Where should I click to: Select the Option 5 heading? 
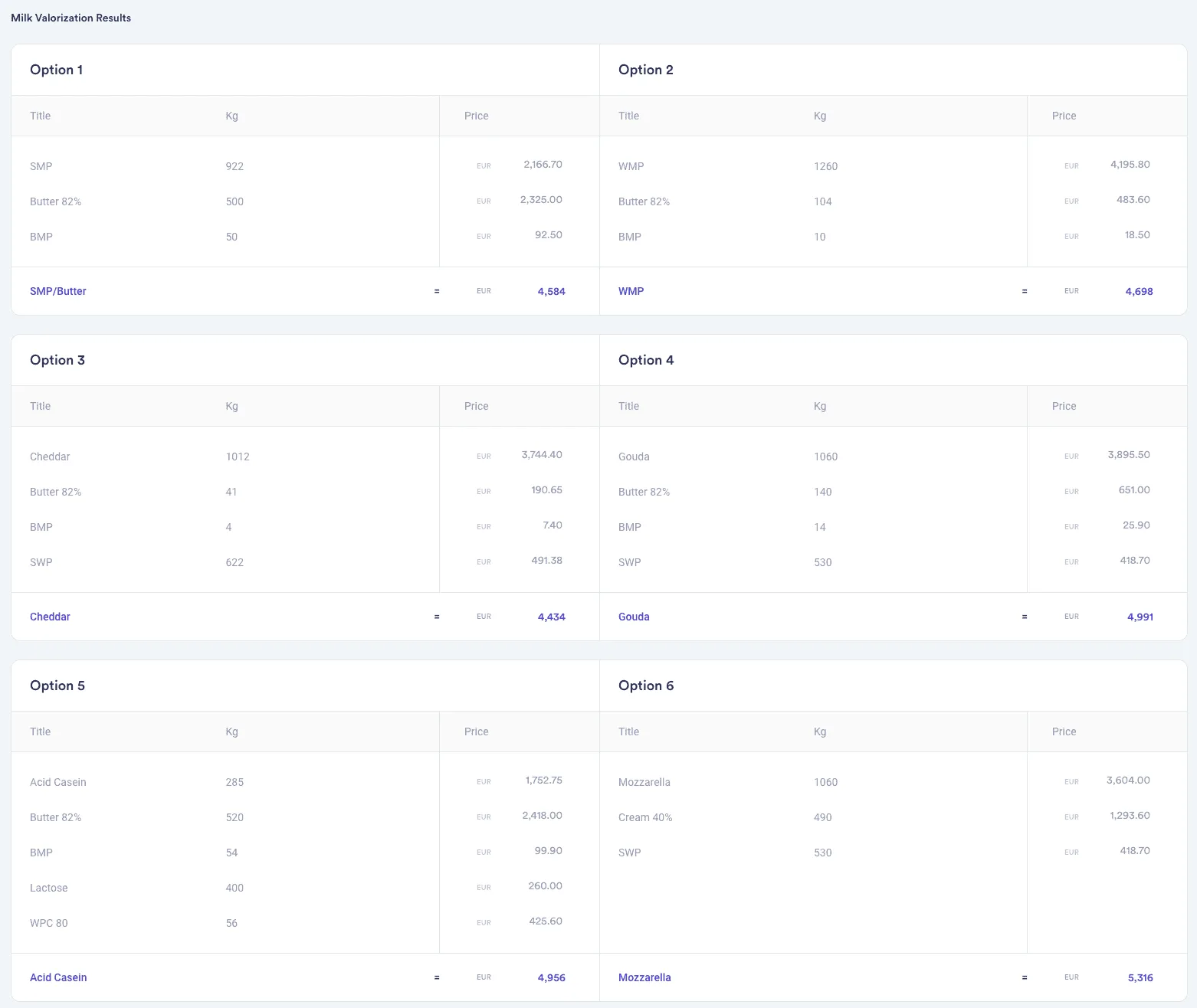57,686
